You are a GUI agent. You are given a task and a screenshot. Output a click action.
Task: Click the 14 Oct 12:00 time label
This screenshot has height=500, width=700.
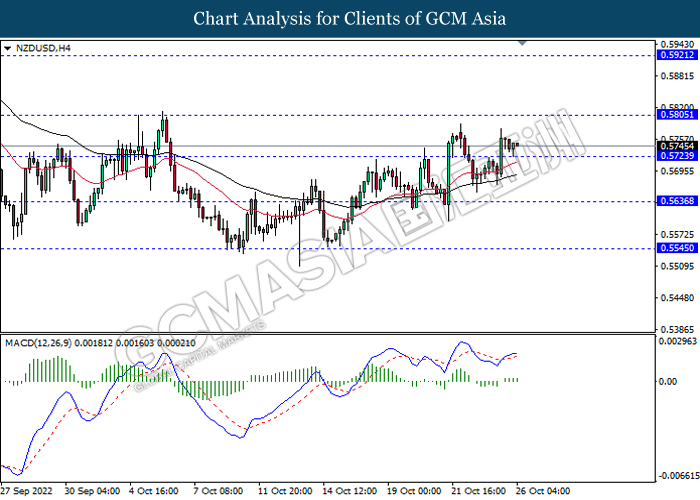[350, 491]
